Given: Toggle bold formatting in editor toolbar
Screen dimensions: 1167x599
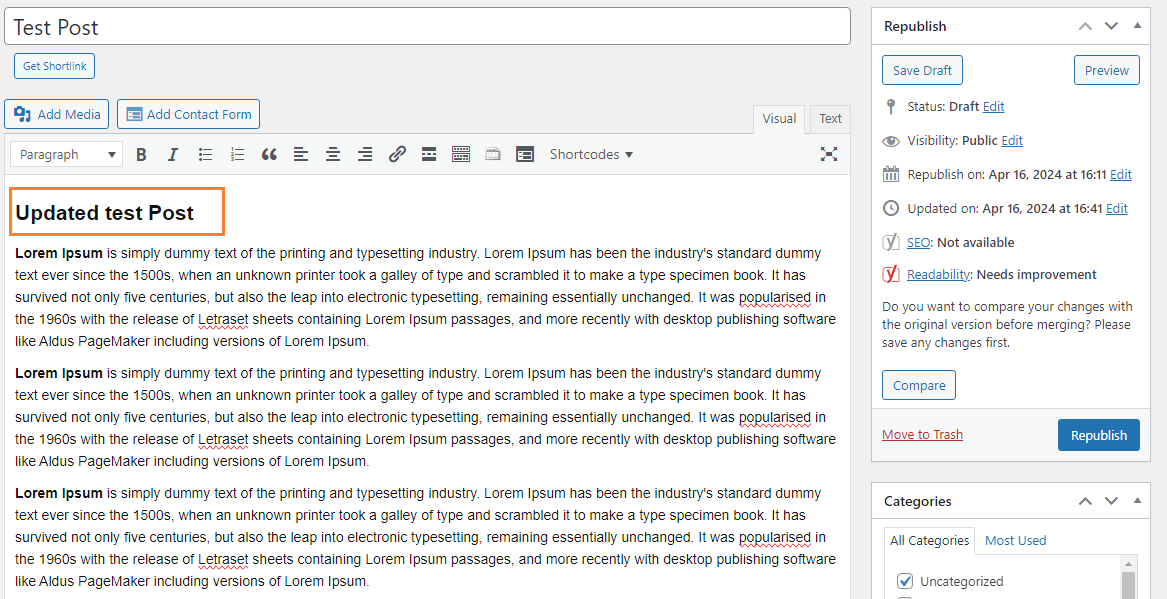Looking at the screenshot, I should [x=141, y=154].
